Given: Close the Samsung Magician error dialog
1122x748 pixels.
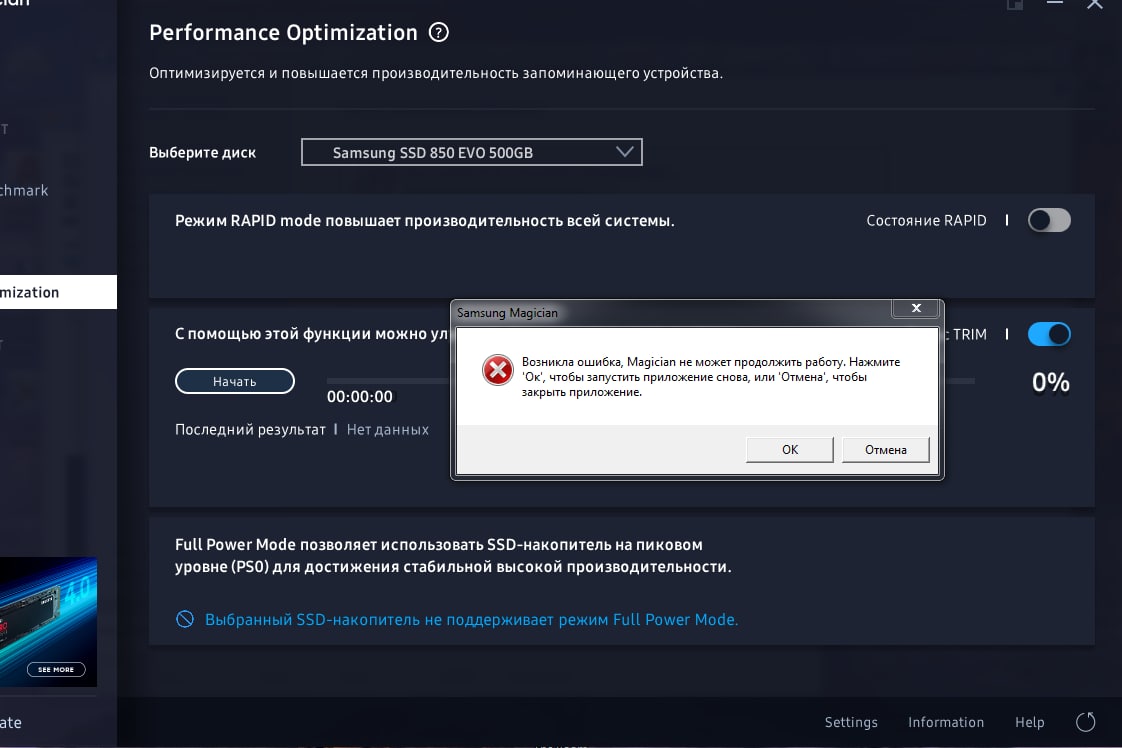Looking at the screenshot, I should point(915,309).
